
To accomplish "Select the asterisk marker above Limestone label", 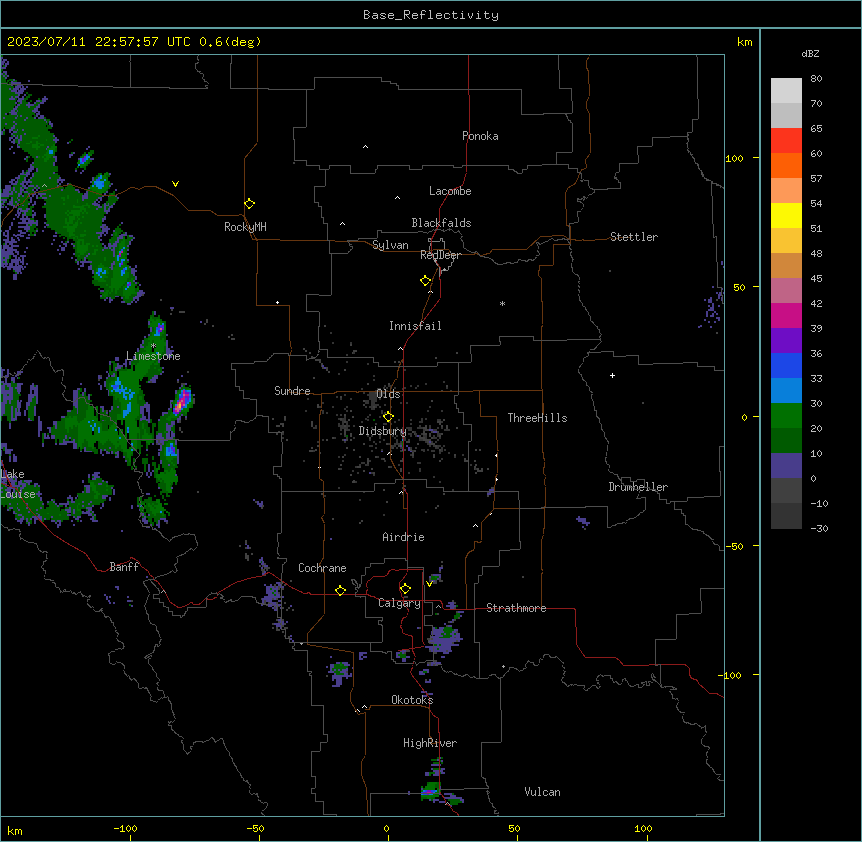I will (x=153, y=346).
